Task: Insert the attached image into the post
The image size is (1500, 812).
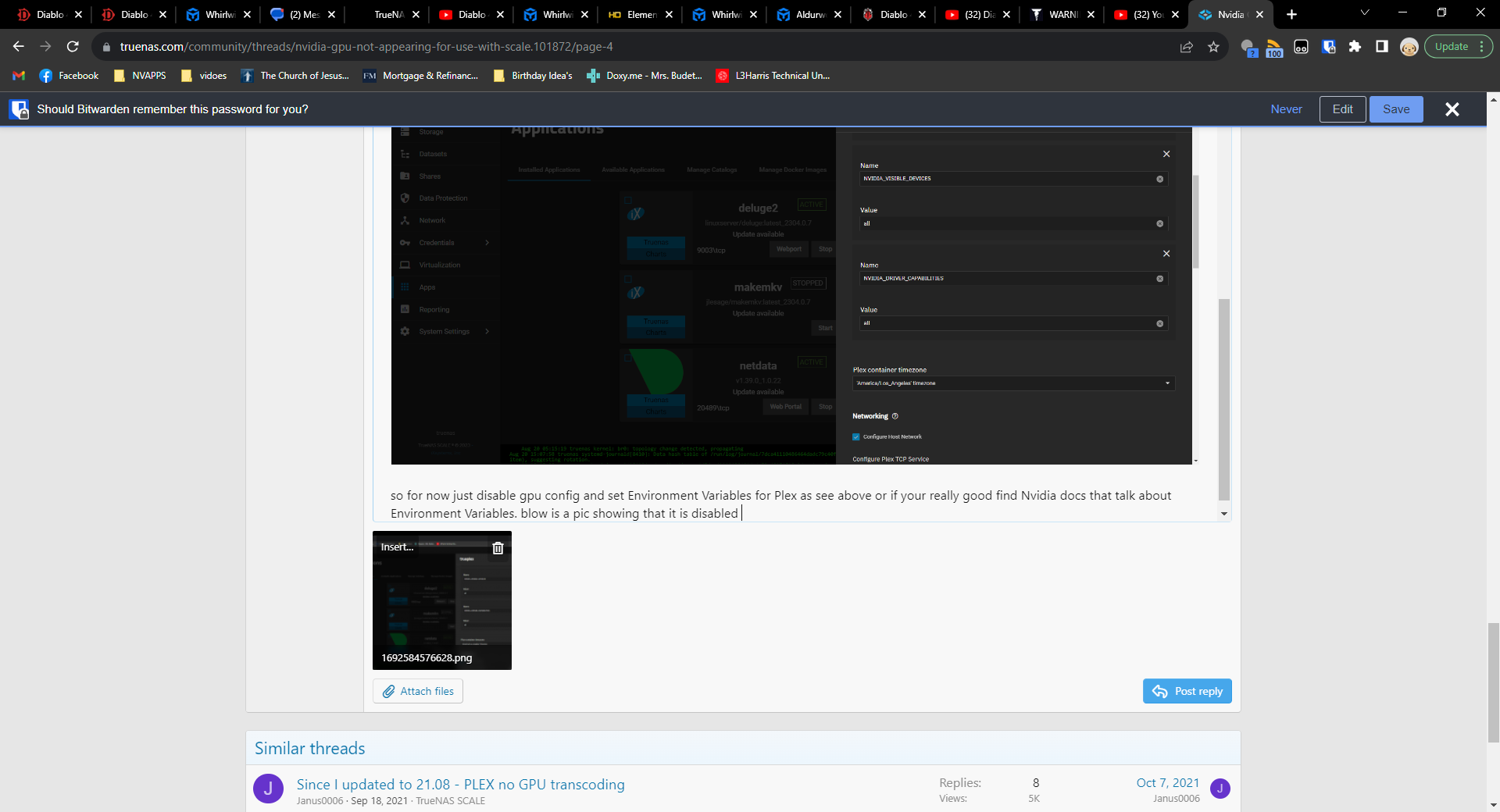Action: coord(397,547)
